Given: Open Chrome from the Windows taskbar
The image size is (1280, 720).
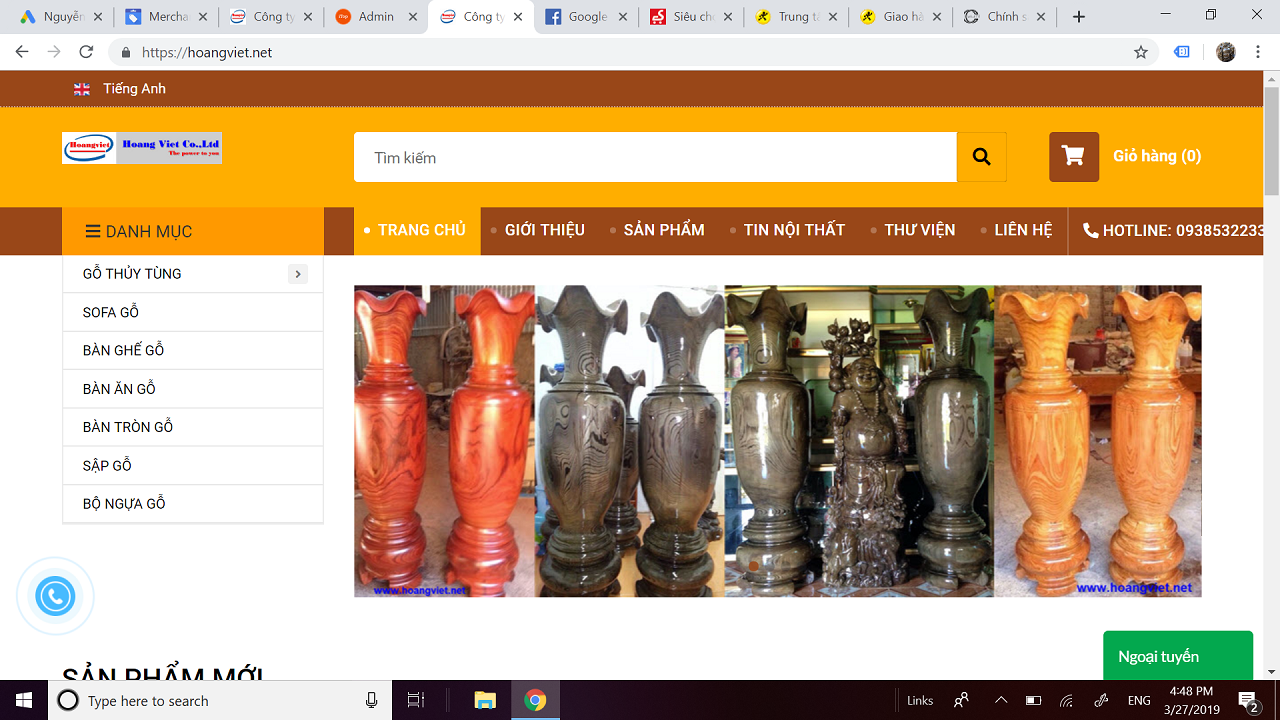Looking at the screenshot, I should (x=535, y=700).
